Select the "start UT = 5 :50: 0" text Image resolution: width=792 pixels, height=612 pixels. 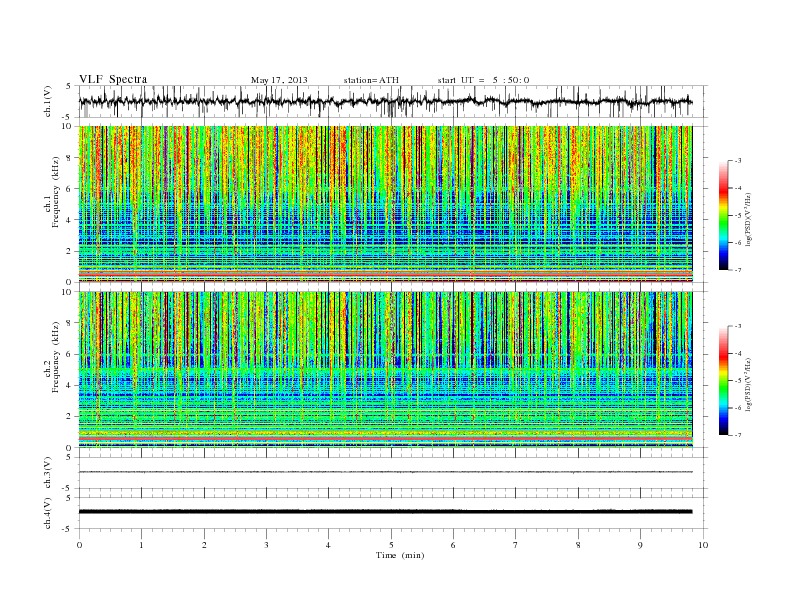[x=483, y=80]
